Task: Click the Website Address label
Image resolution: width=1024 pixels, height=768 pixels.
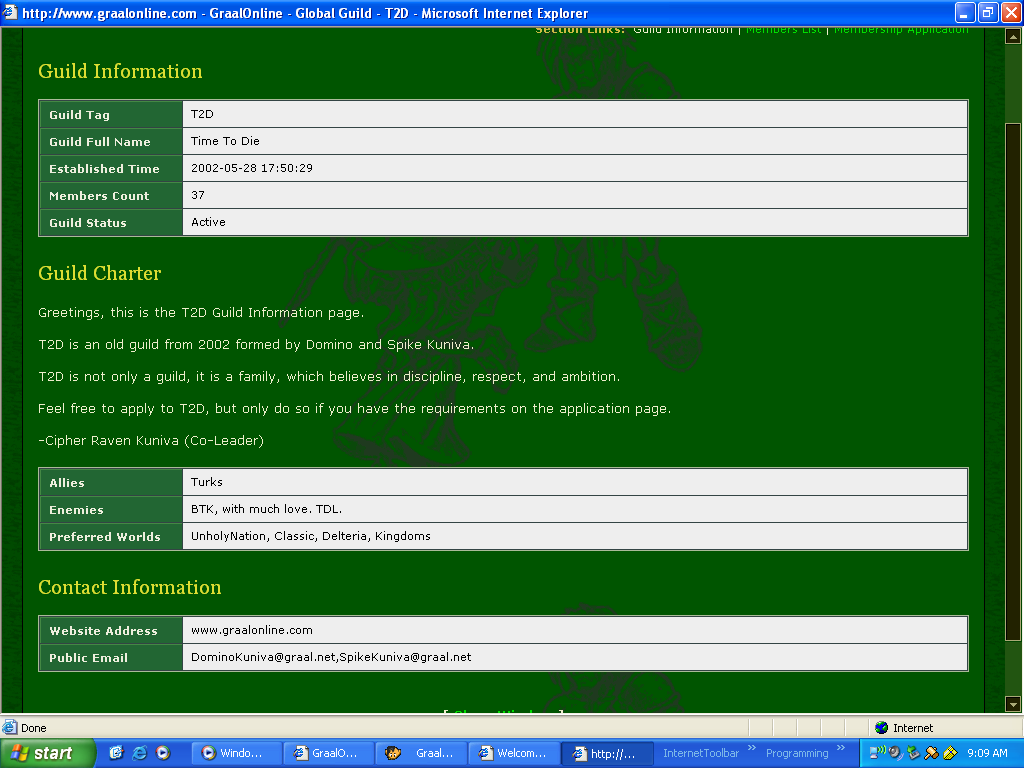Action: coord(111,631)
